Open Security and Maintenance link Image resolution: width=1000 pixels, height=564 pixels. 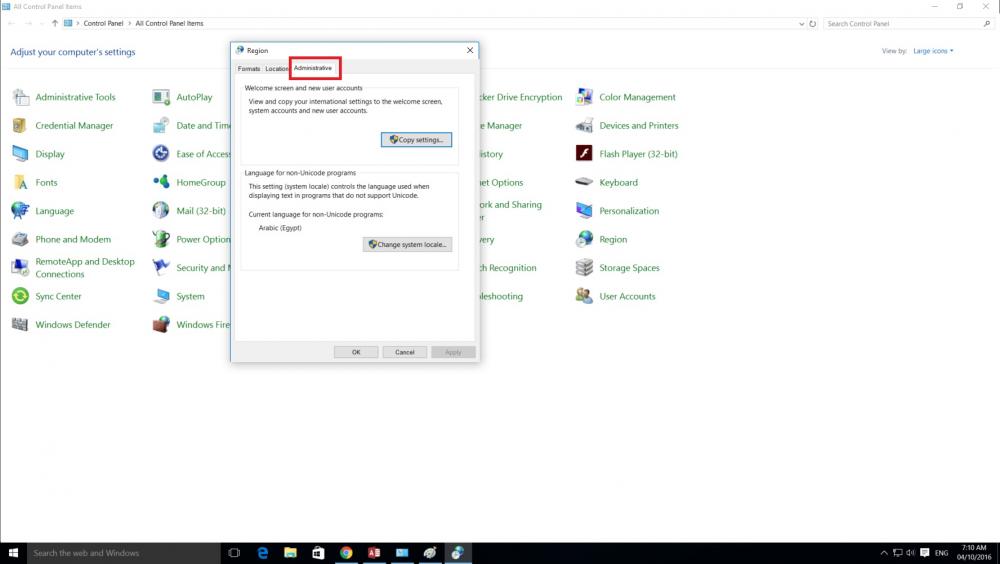tap(203, 268)
